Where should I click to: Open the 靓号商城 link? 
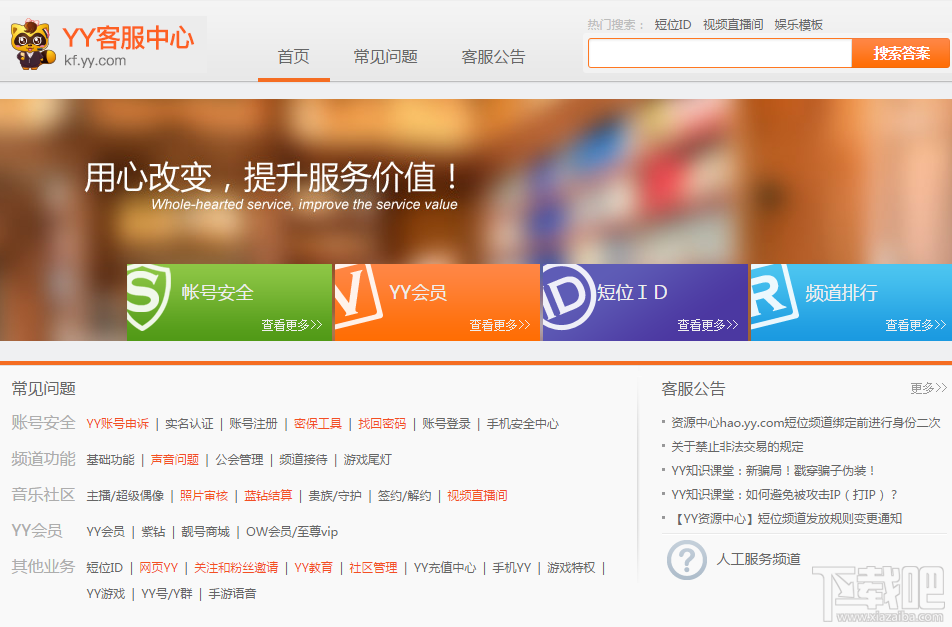click(x=205, y=532)
